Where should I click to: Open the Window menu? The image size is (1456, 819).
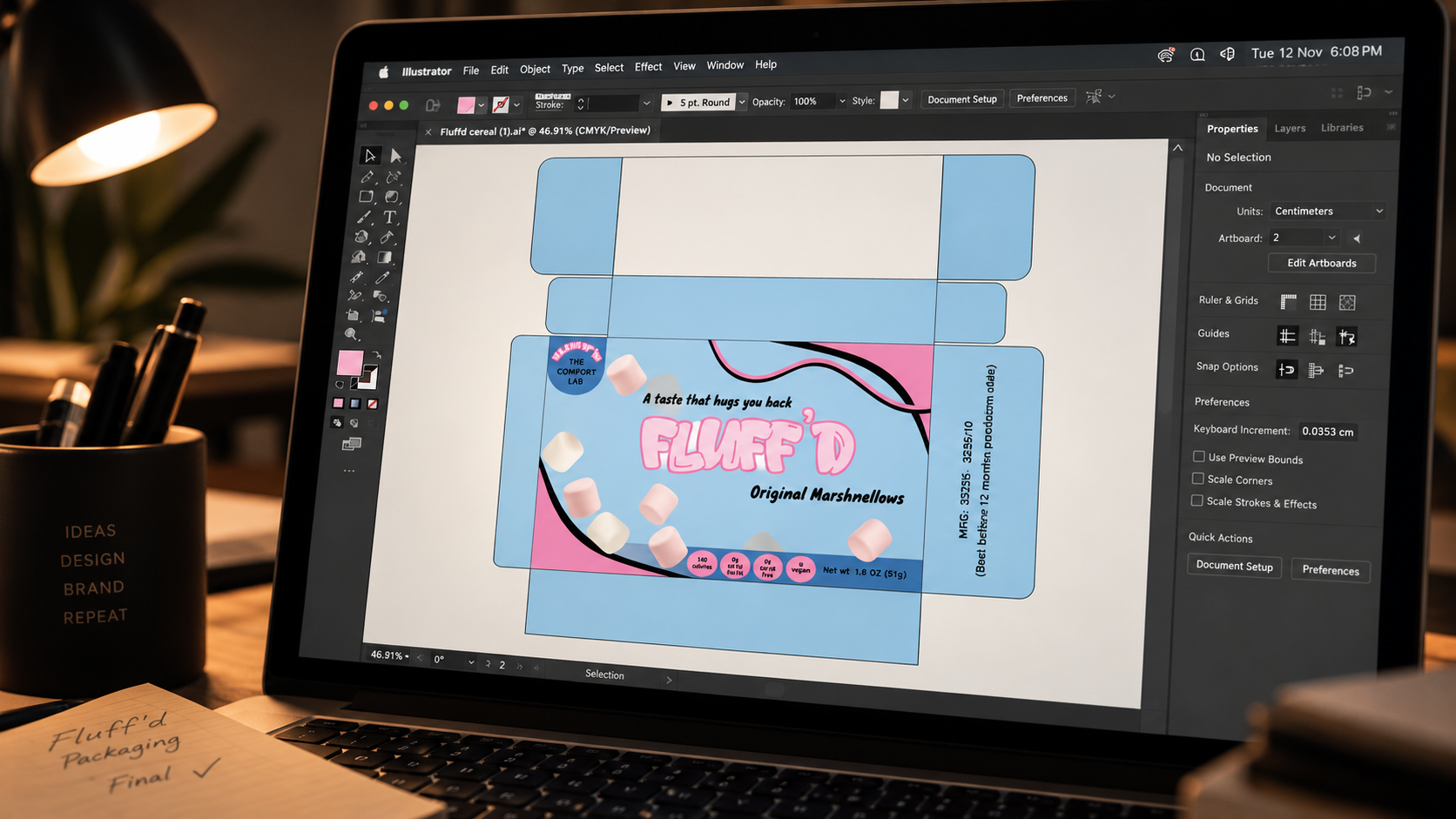725,65
